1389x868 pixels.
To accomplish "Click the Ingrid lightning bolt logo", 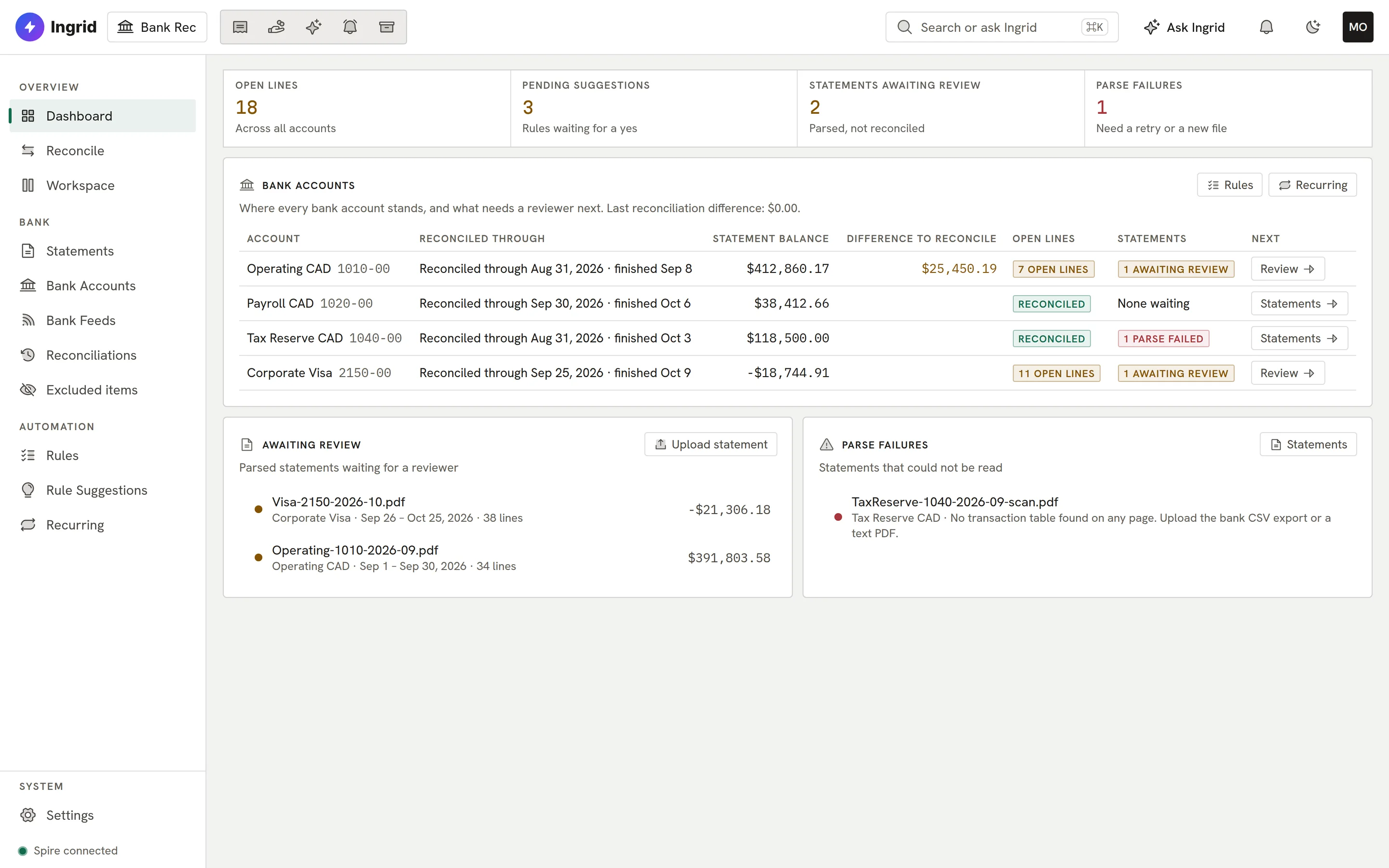I will tap(30, 27).
